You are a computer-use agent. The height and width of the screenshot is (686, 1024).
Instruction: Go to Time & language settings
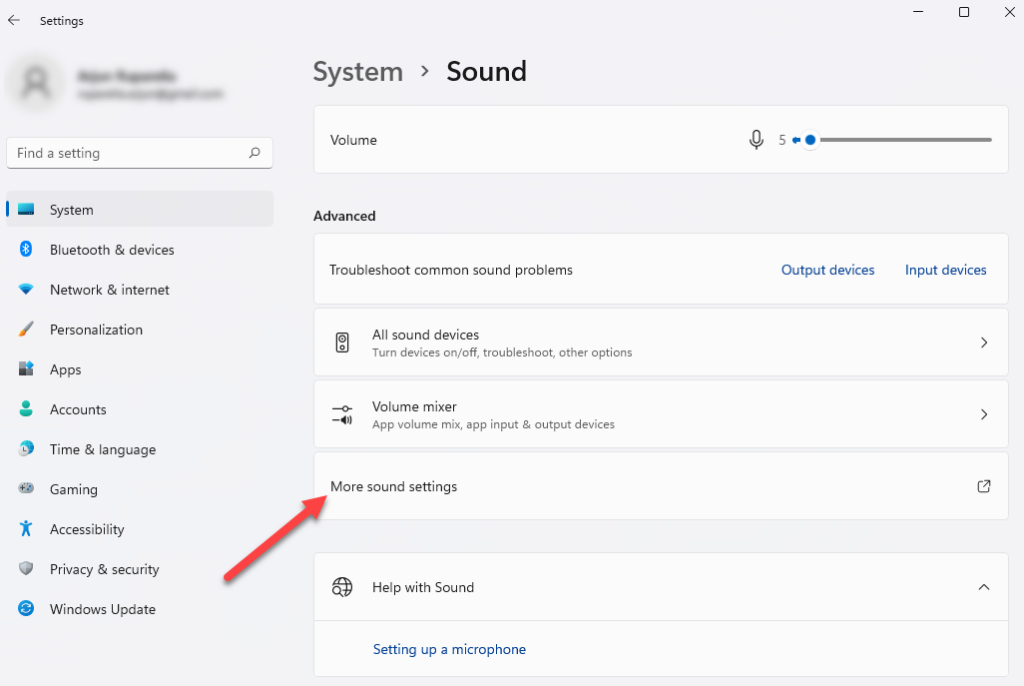point(102,450)
